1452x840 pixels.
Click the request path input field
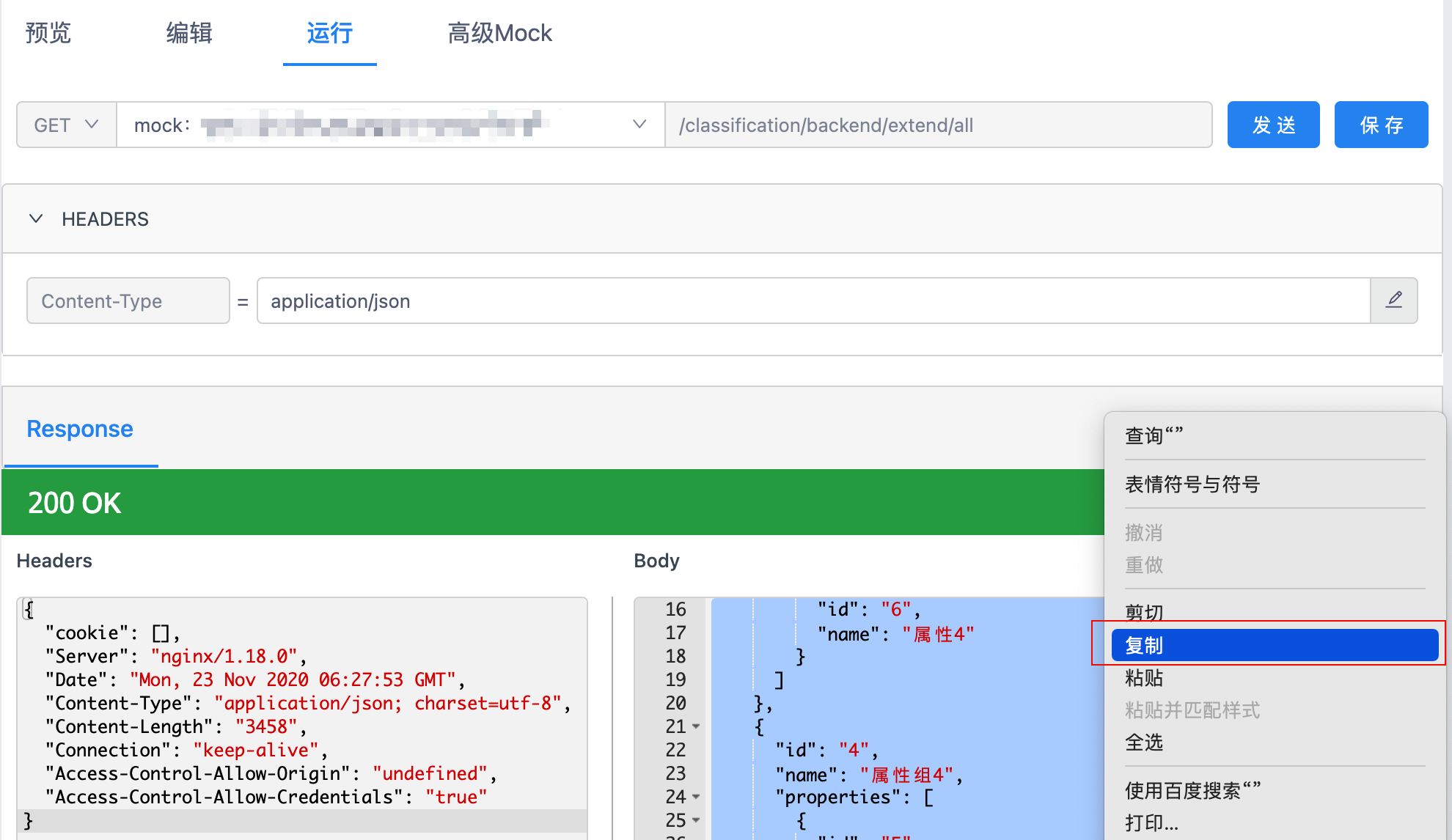click(x=937, y=125)
